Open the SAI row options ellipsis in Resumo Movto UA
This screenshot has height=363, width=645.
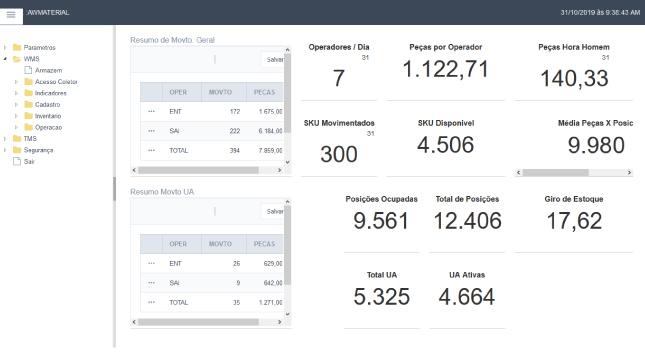click(x=151, y=283)
